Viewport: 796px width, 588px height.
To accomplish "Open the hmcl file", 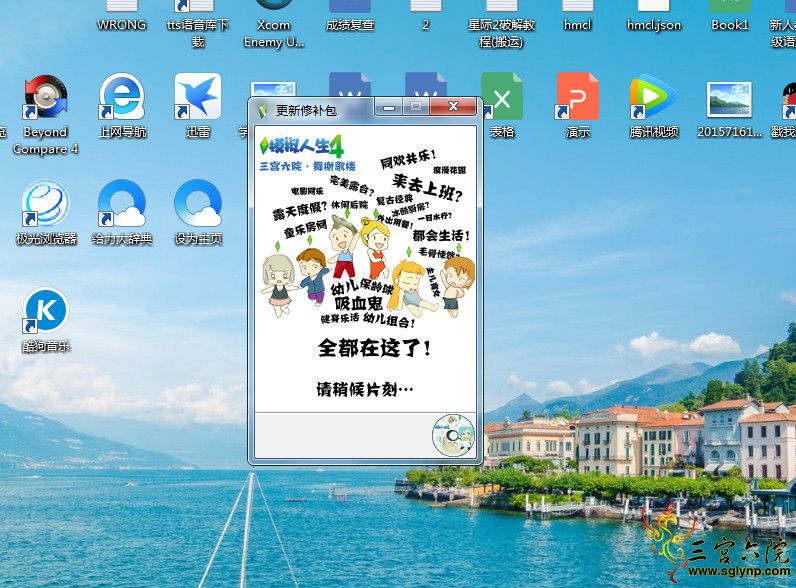I will pos(578,16).
